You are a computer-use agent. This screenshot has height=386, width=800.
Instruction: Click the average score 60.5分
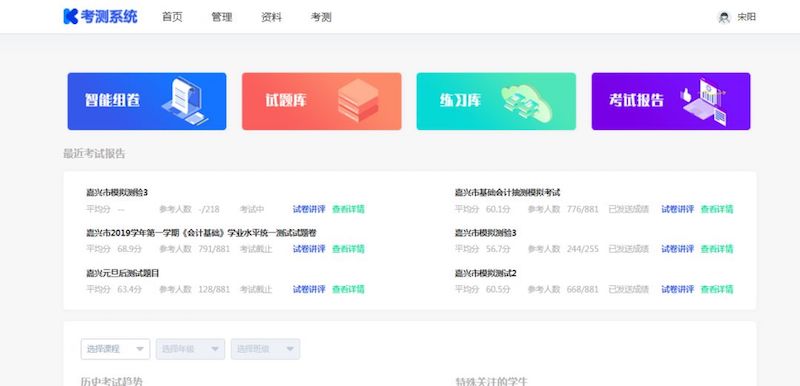click(498, 290)
